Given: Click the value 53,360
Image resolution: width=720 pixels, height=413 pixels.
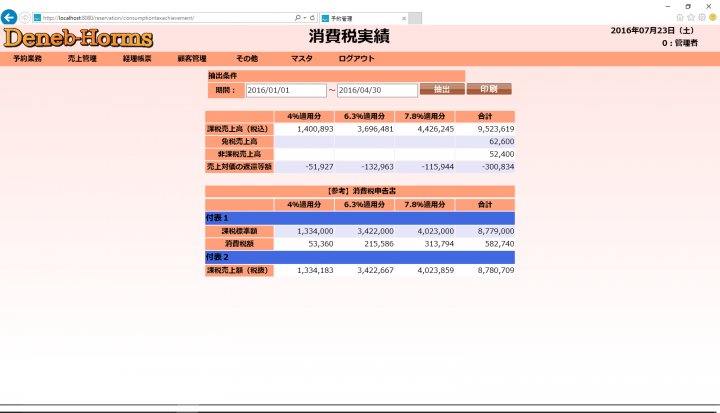Looking at the screenshot, I should (321, 244).
